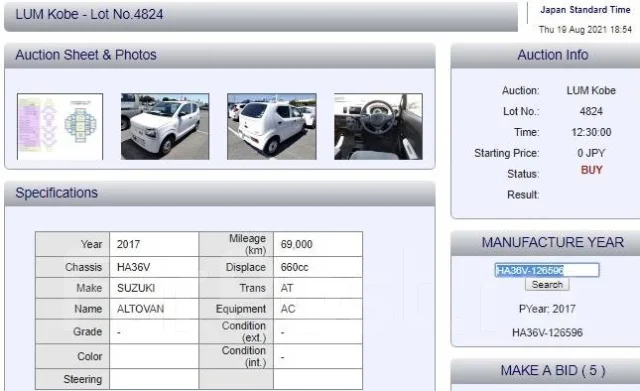This screenshot has height=391, width=640.
Task: Click the Condition (int.) label cell
Action: [x=236, y=356]
